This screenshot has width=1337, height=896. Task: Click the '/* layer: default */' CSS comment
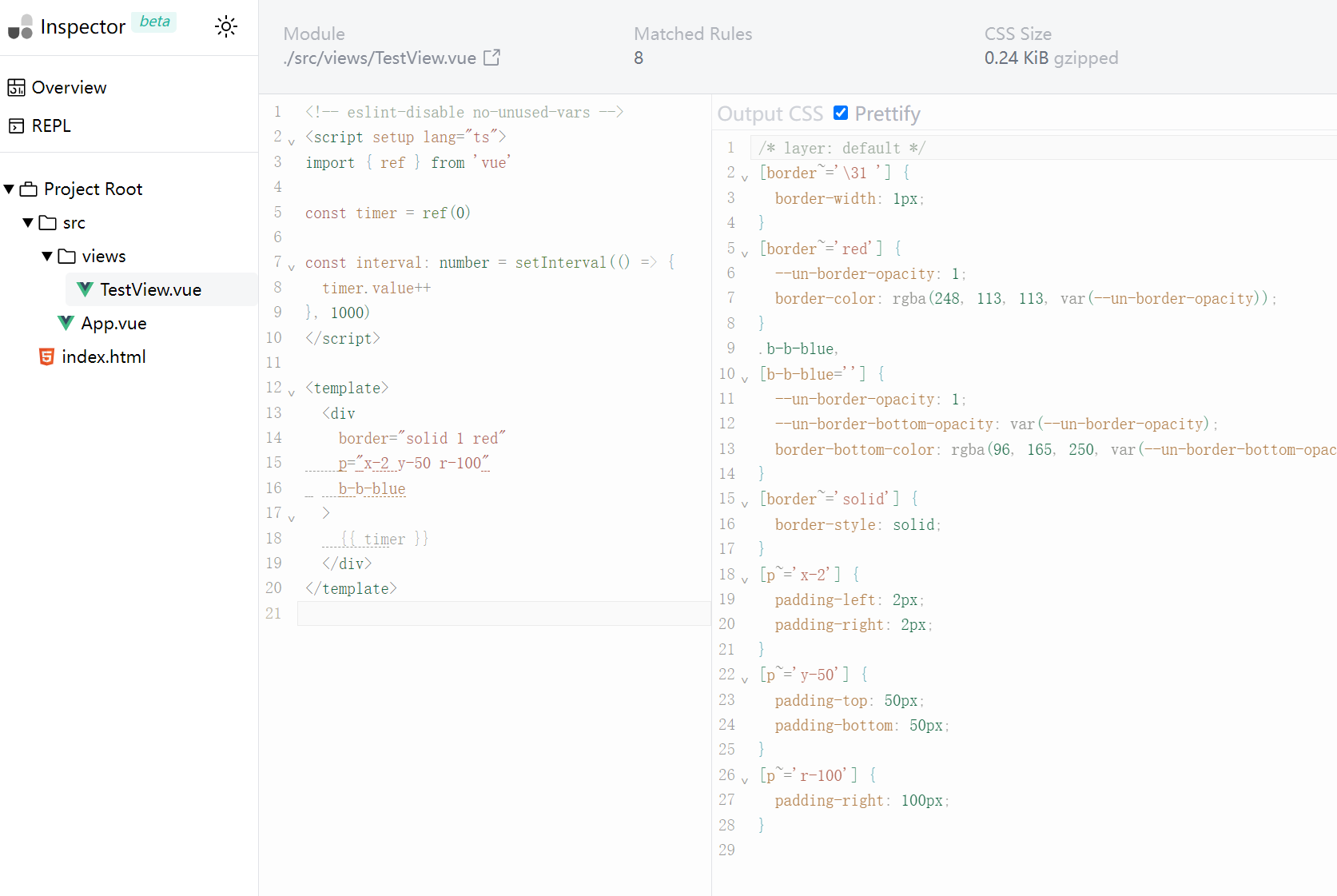pos(842,148)
